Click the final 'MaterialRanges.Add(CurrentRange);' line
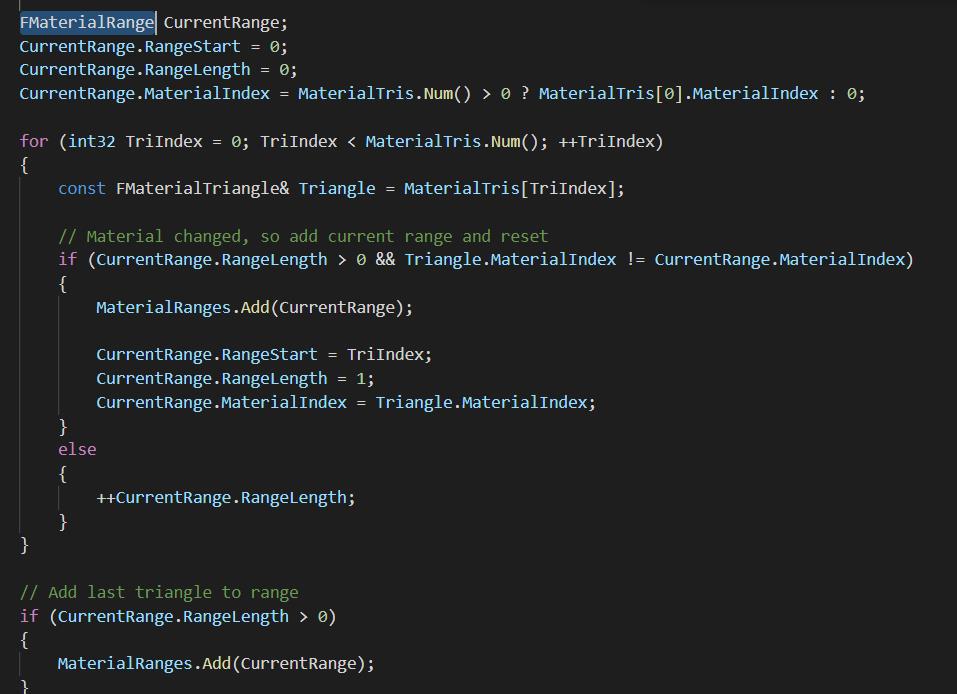This screenshot has height=694, width=957. [x=216, y=664]
